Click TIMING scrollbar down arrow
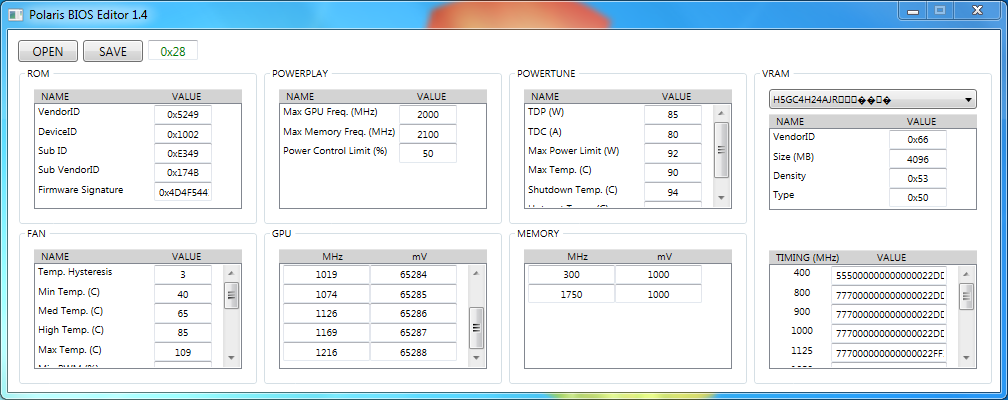 click(x=966, y=358)
